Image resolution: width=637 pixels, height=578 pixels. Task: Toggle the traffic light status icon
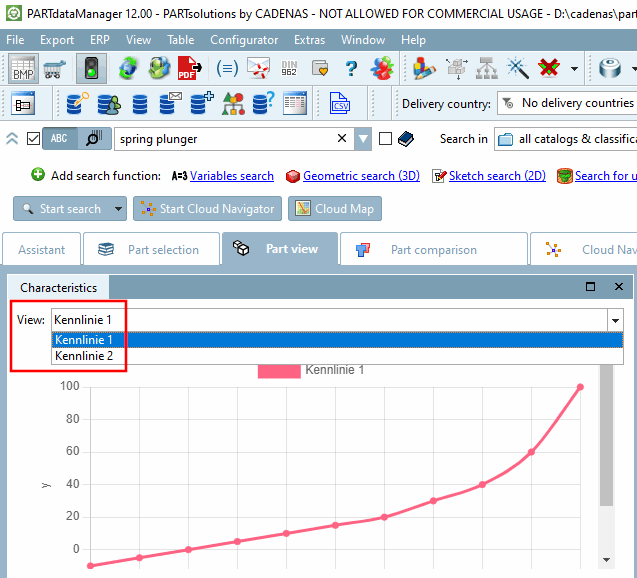tap(91, 68)
